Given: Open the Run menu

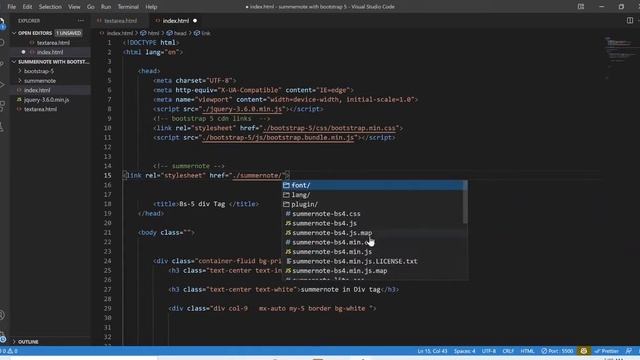Looking at the screenshot, I should (106, 7).
